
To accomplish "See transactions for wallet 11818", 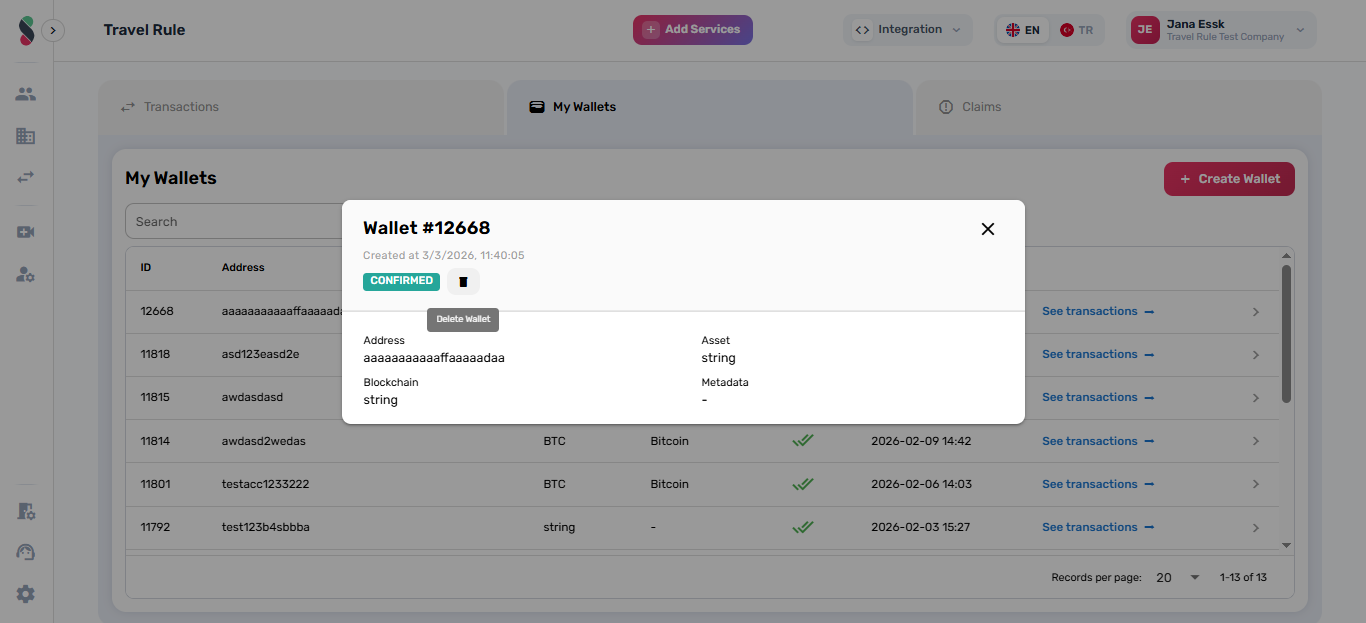I will 1098,355.
